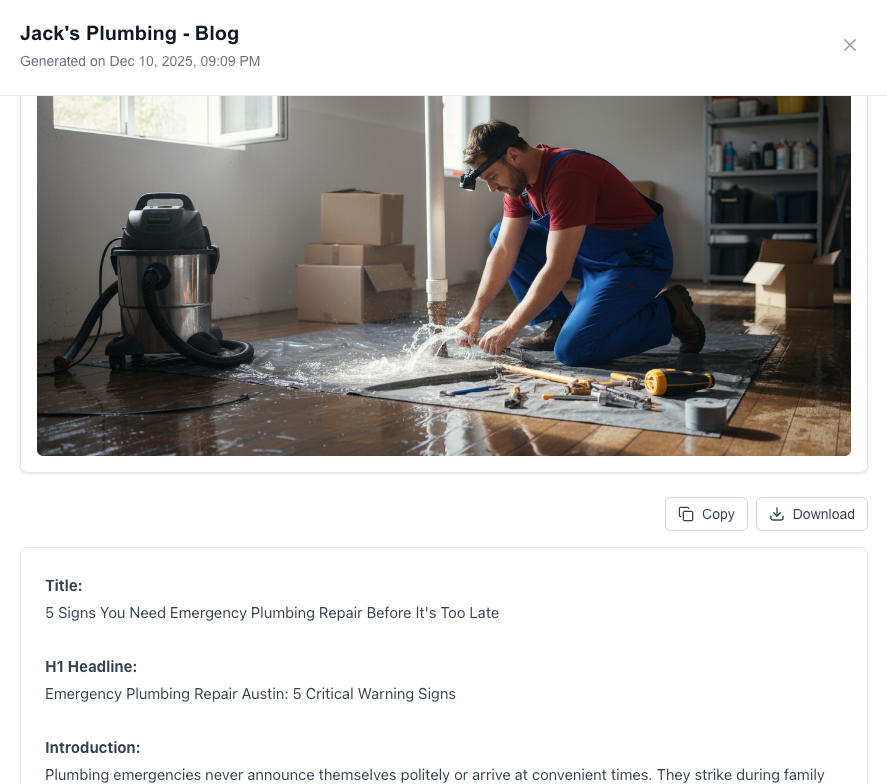Select the "Jack's Plumbing - Blog" heading

130,33
